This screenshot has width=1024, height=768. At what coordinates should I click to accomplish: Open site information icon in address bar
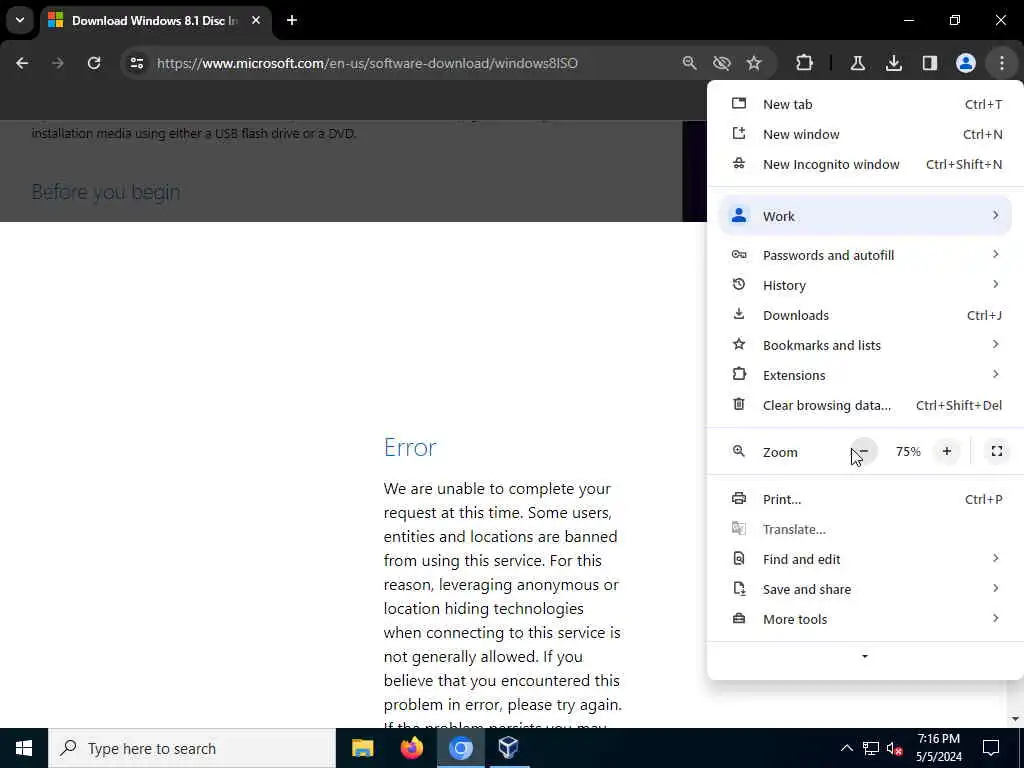(136, 63)
